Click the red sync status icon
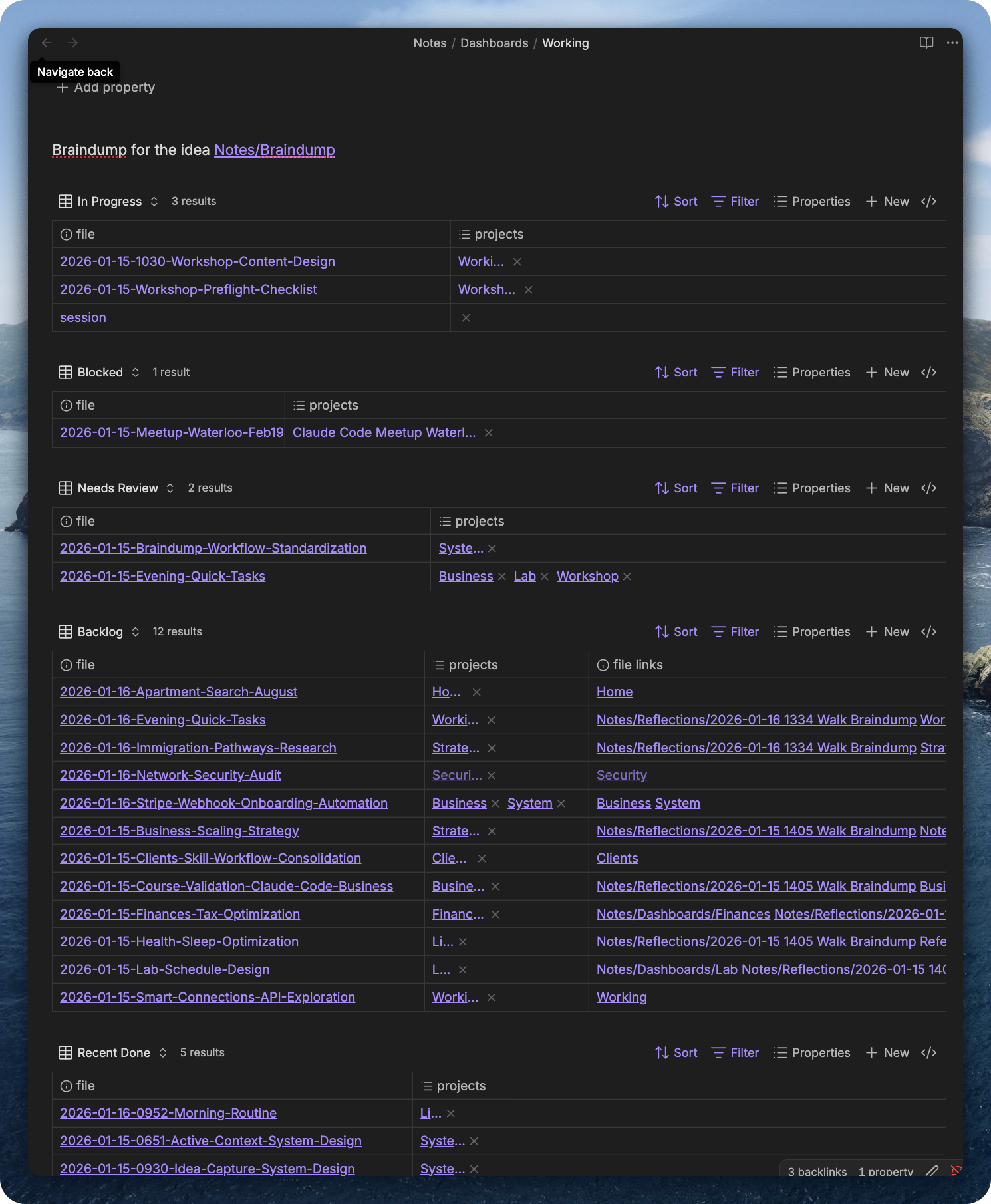The height and width of the screenshot is (1204, 991). pos(956,1171)
